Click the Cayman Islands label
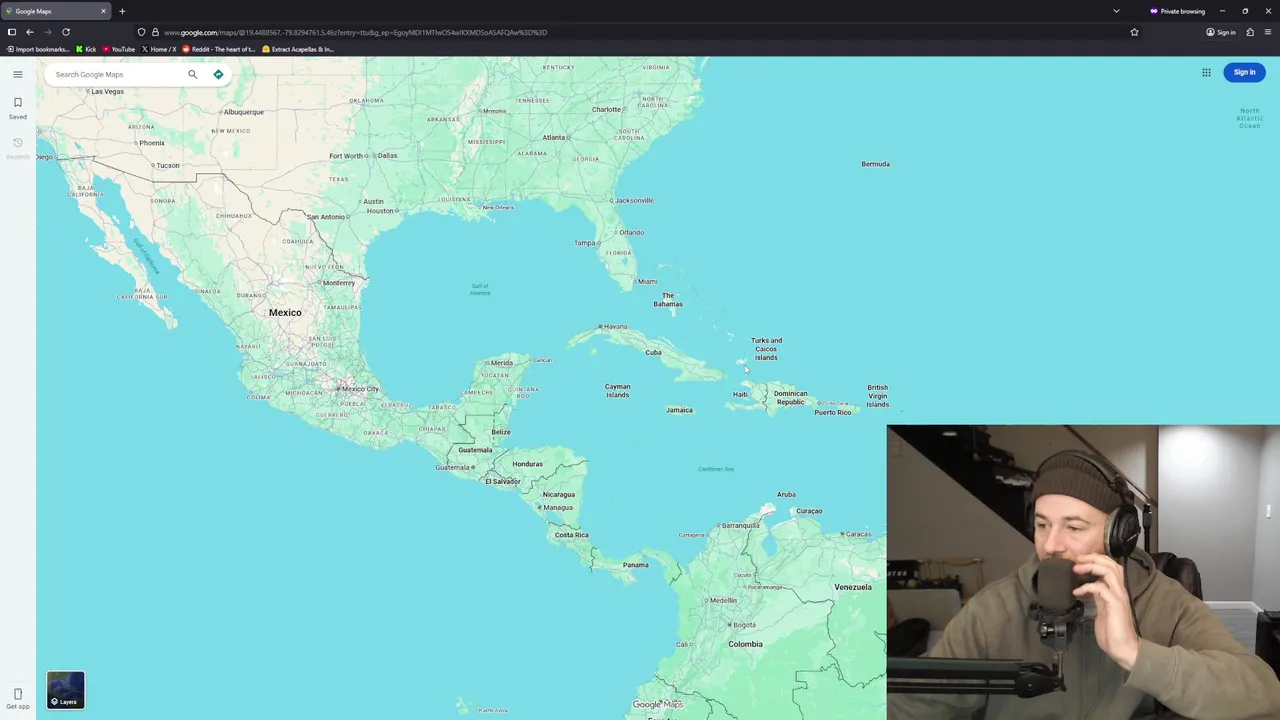Screen dimensions: 1280x720 pyautogui.click(x=618, y=391)
